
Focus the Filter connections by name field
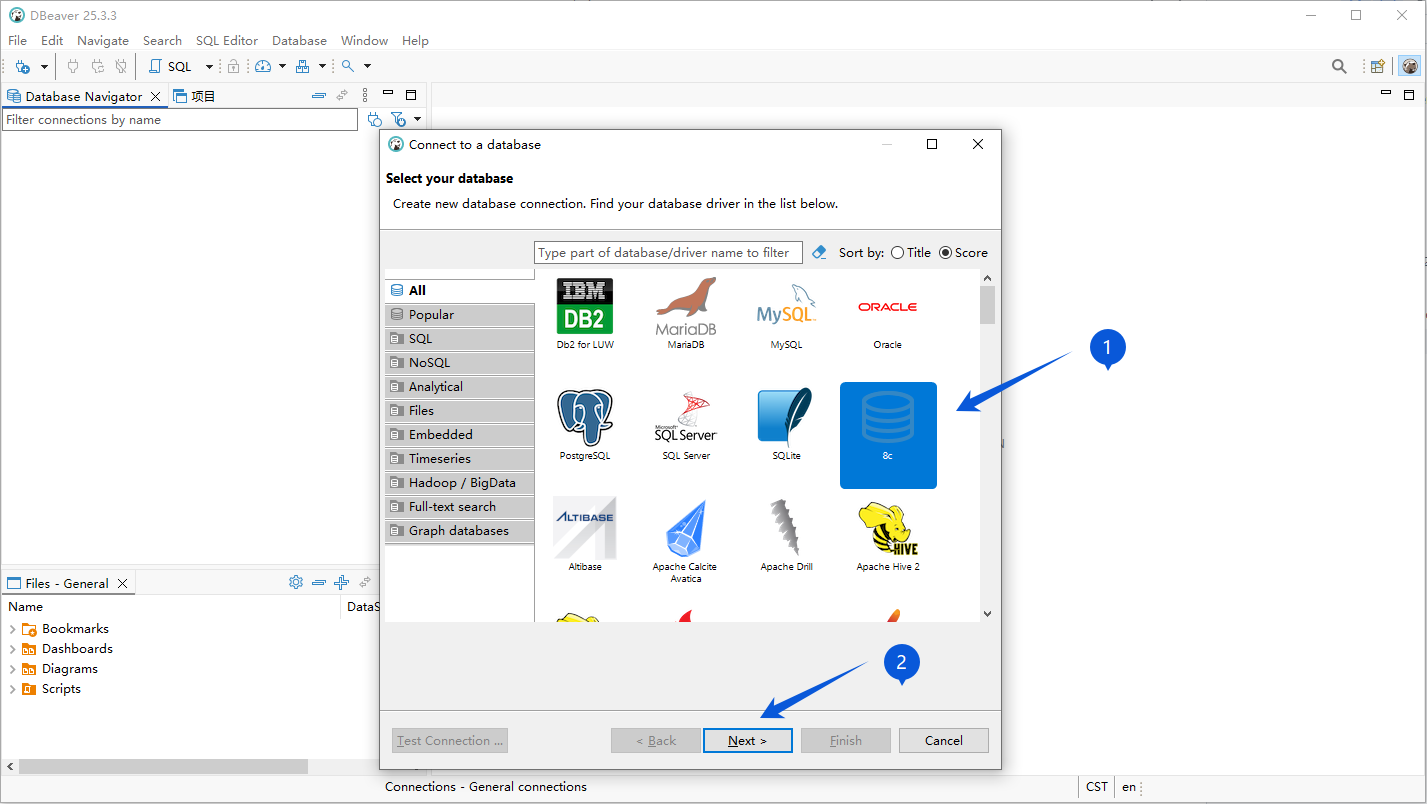tap(180, 120)
